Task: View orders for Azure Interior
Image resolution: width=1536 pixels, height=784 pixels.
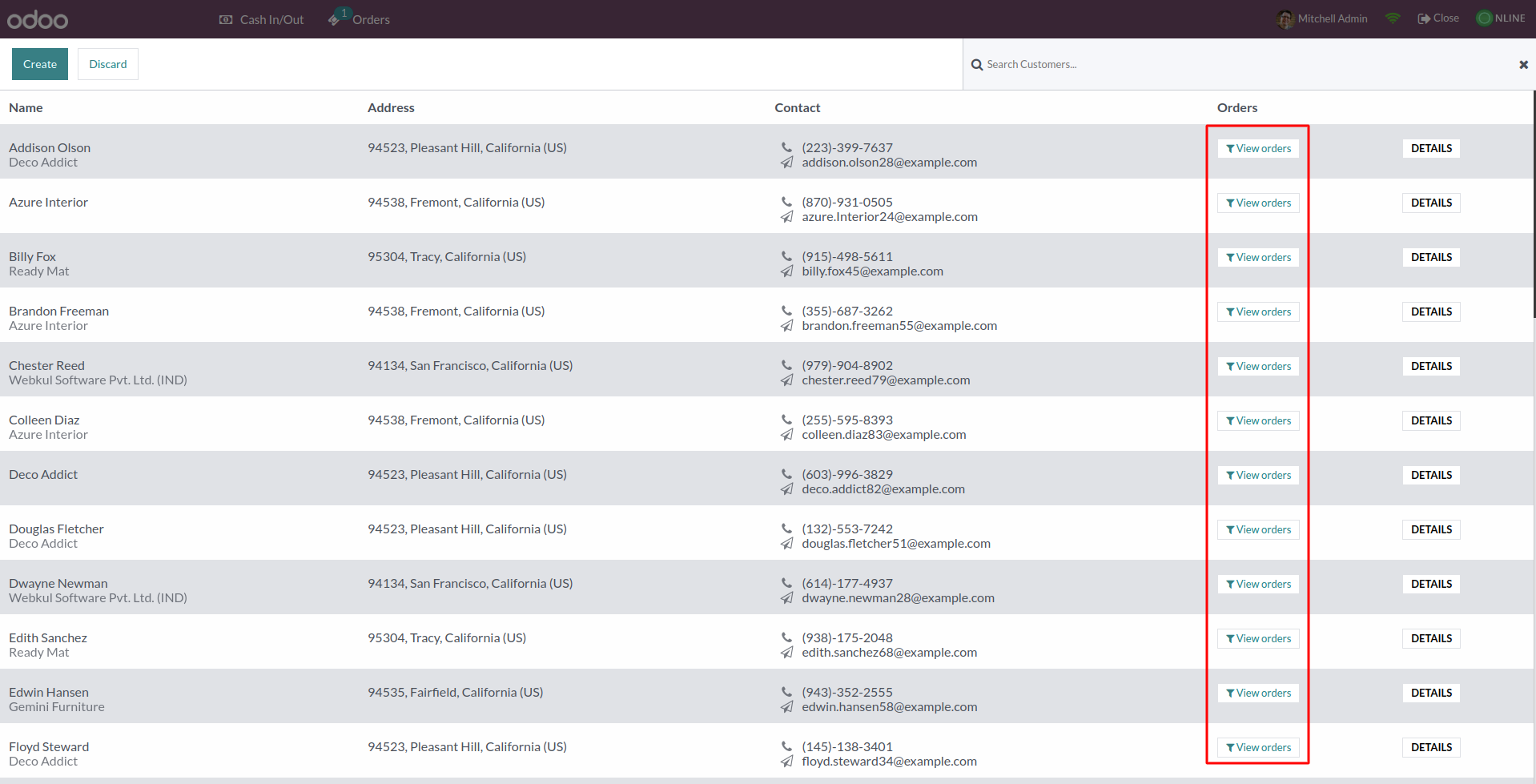Action: pos(1258,203)
